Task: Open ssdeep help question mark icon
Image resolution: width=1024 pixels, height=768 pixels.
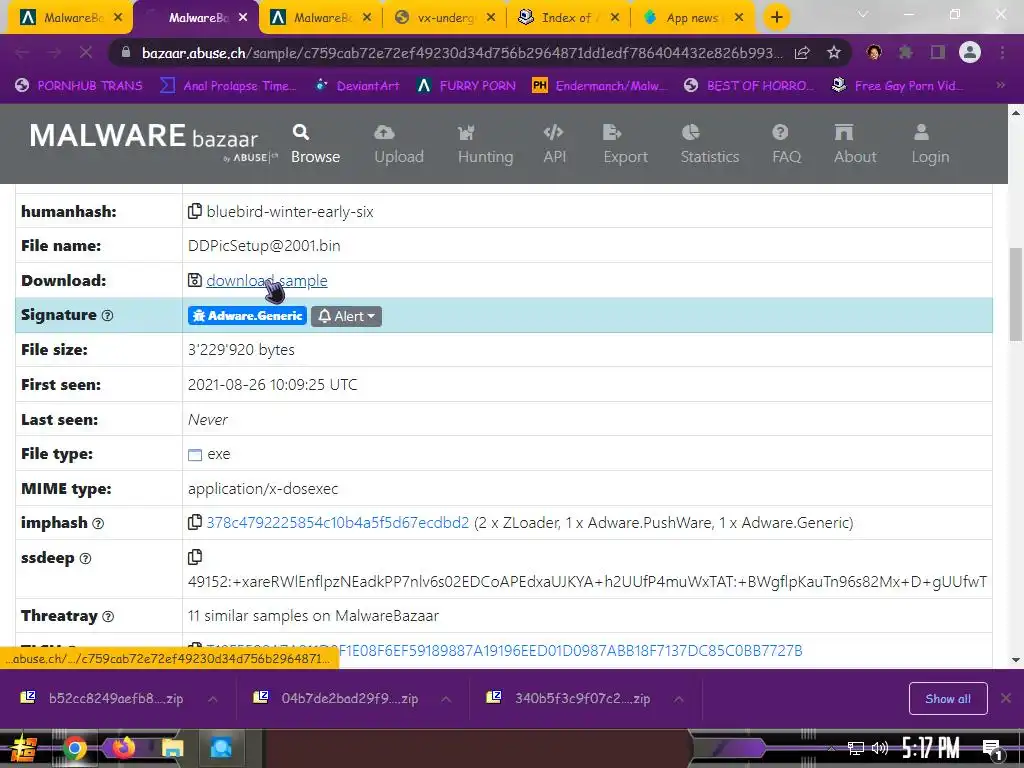Action: tap(86, 558)
